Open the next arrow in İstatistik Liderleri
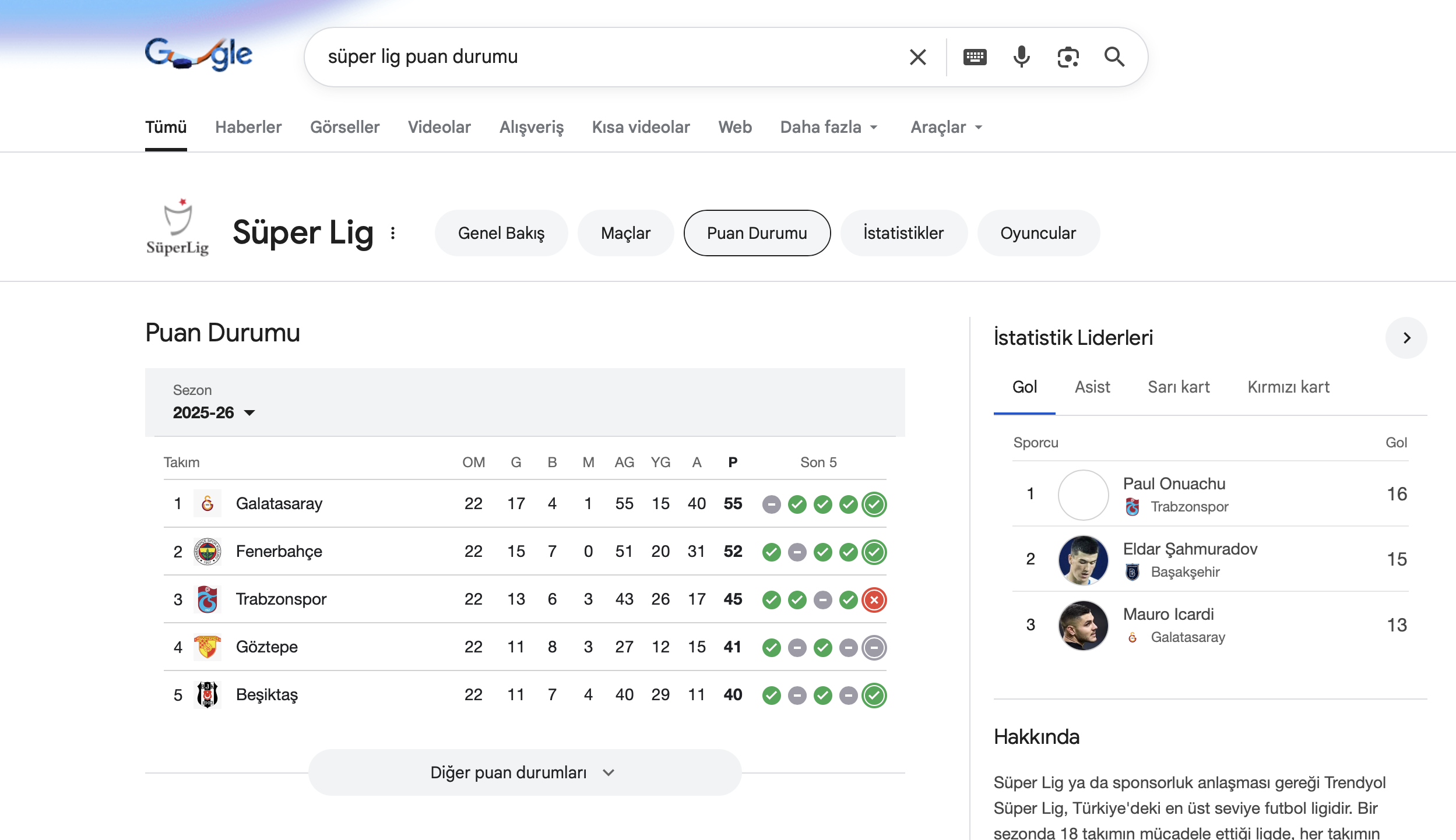 point(1406,338)
